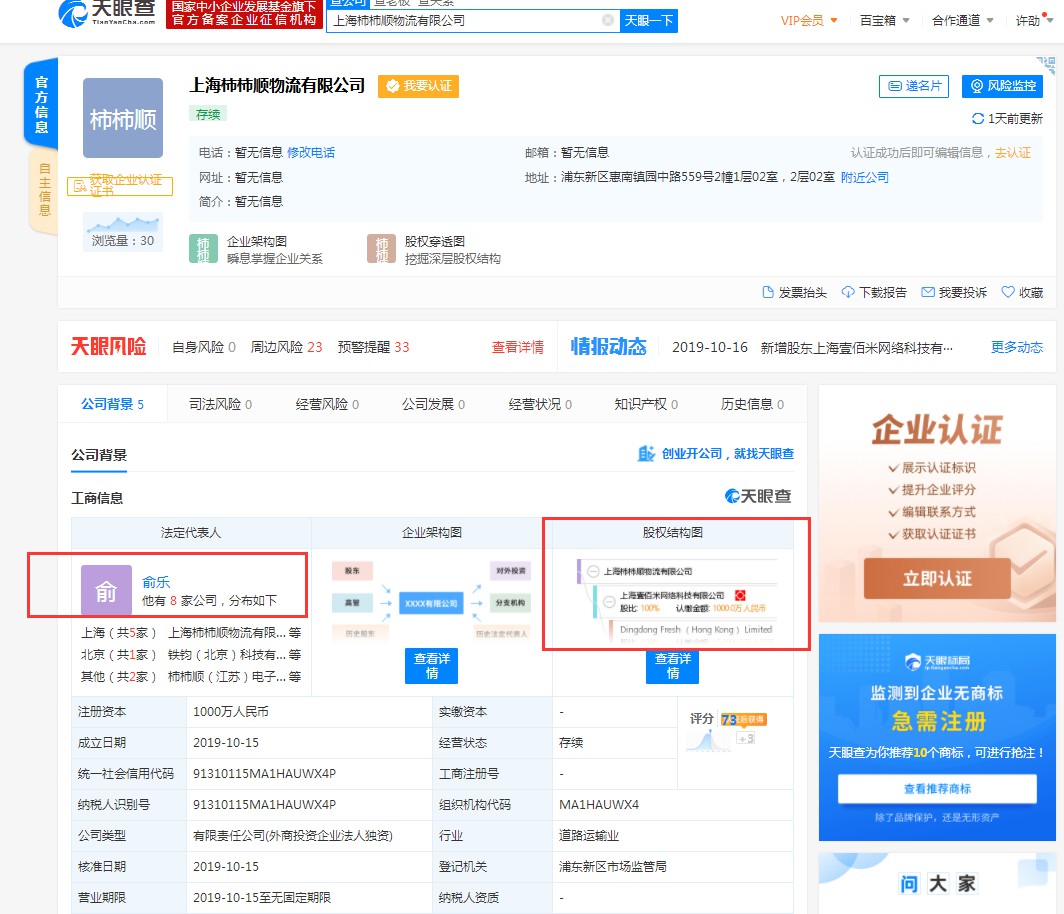The width and height of the screenshot is (1064, 914).
Task: Click the 柿柿顺 company logo tile
Action: coord(123,118)
